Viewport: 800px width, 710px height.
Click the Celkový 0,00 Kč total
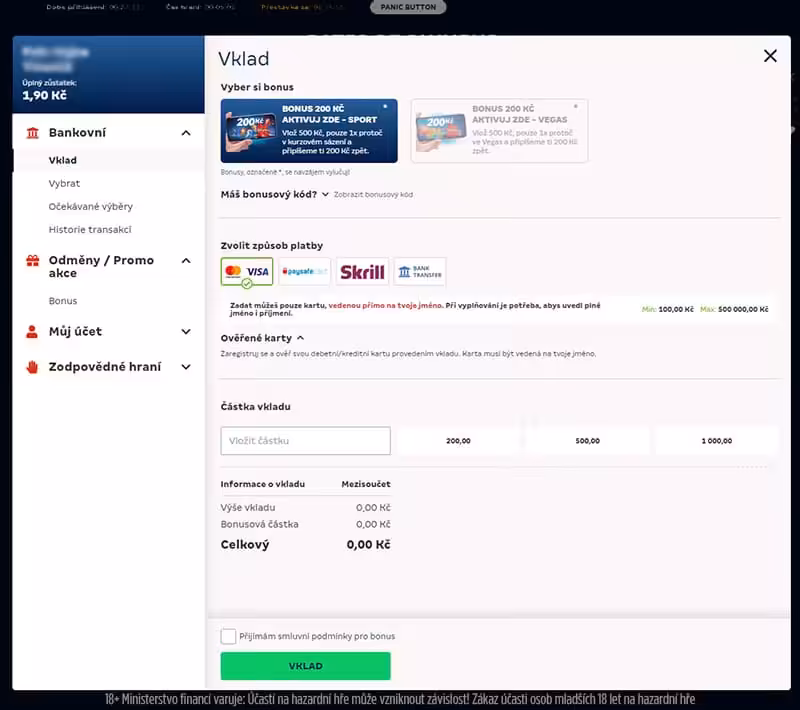click(x=306, y=545)
